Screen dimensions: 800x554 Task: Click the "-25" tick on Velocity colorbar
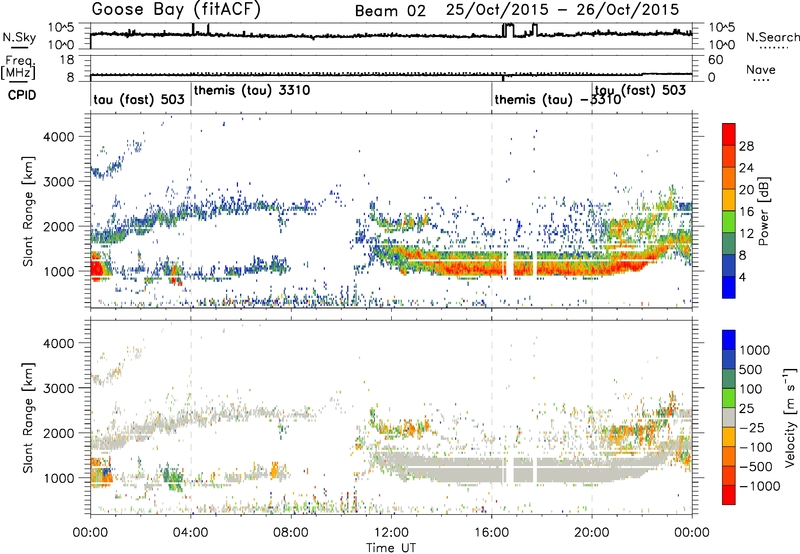click(752, 427)
